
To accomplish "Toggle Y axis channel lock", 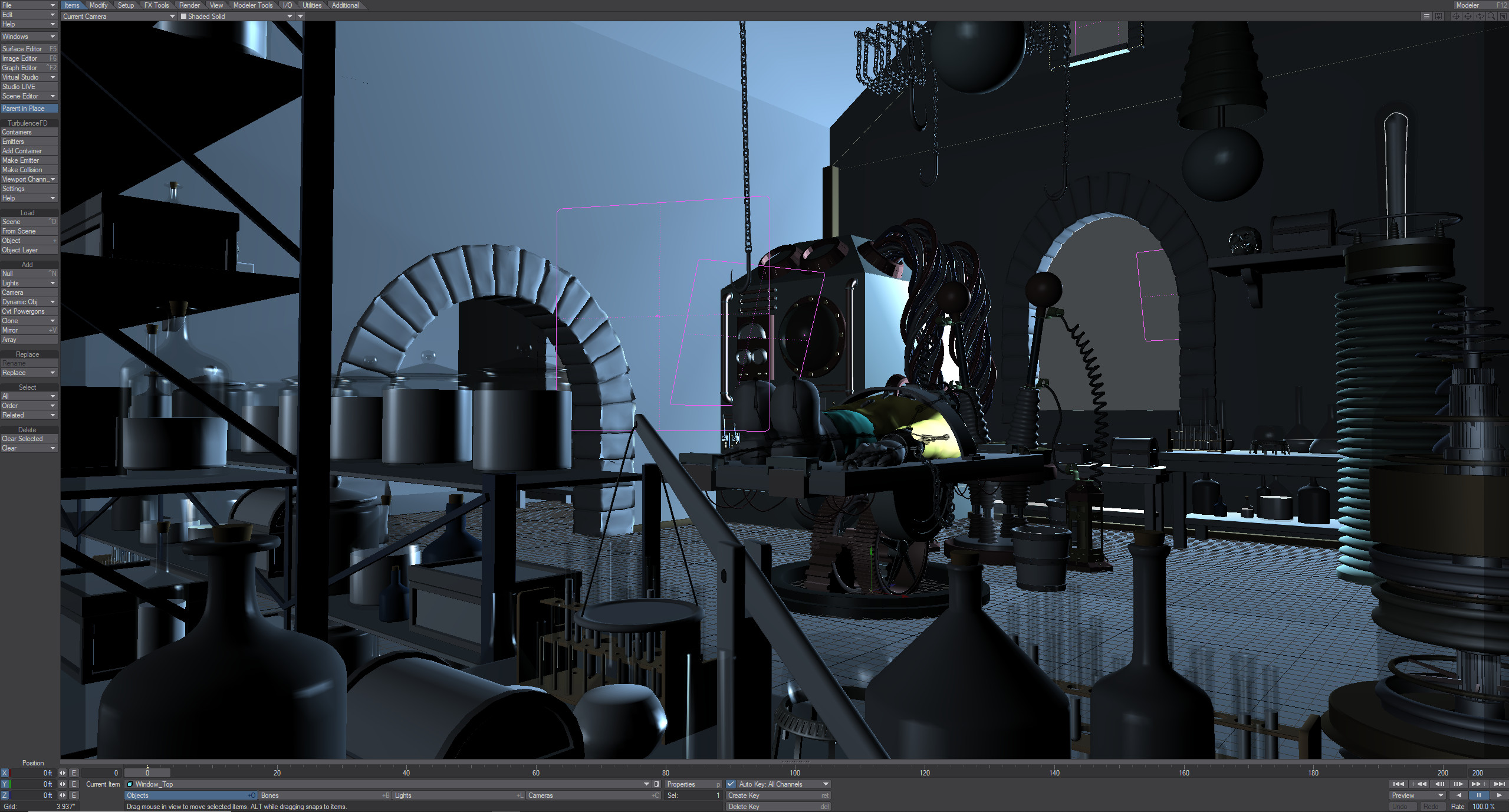I will tap(5, 784).
